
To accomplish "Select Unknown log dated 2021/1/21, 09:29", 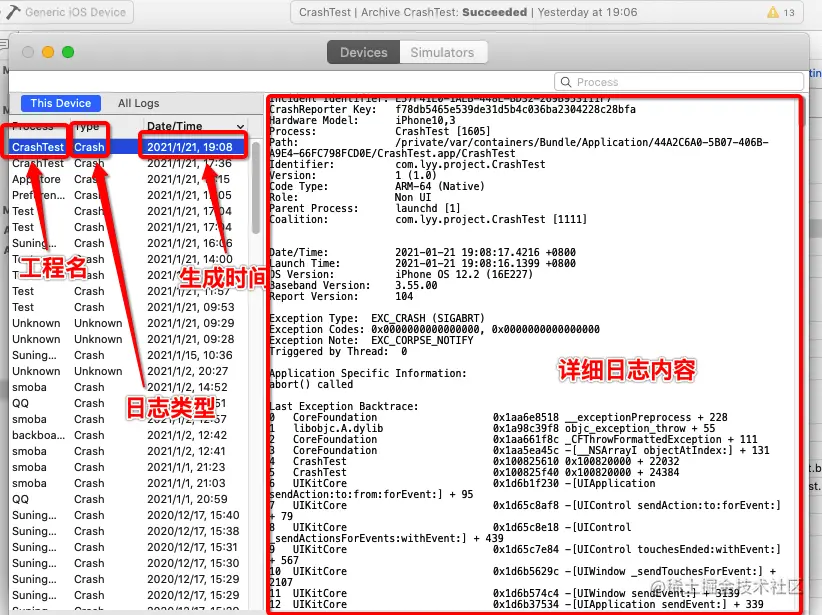I will pyautogui.click(x=128, y=323).
